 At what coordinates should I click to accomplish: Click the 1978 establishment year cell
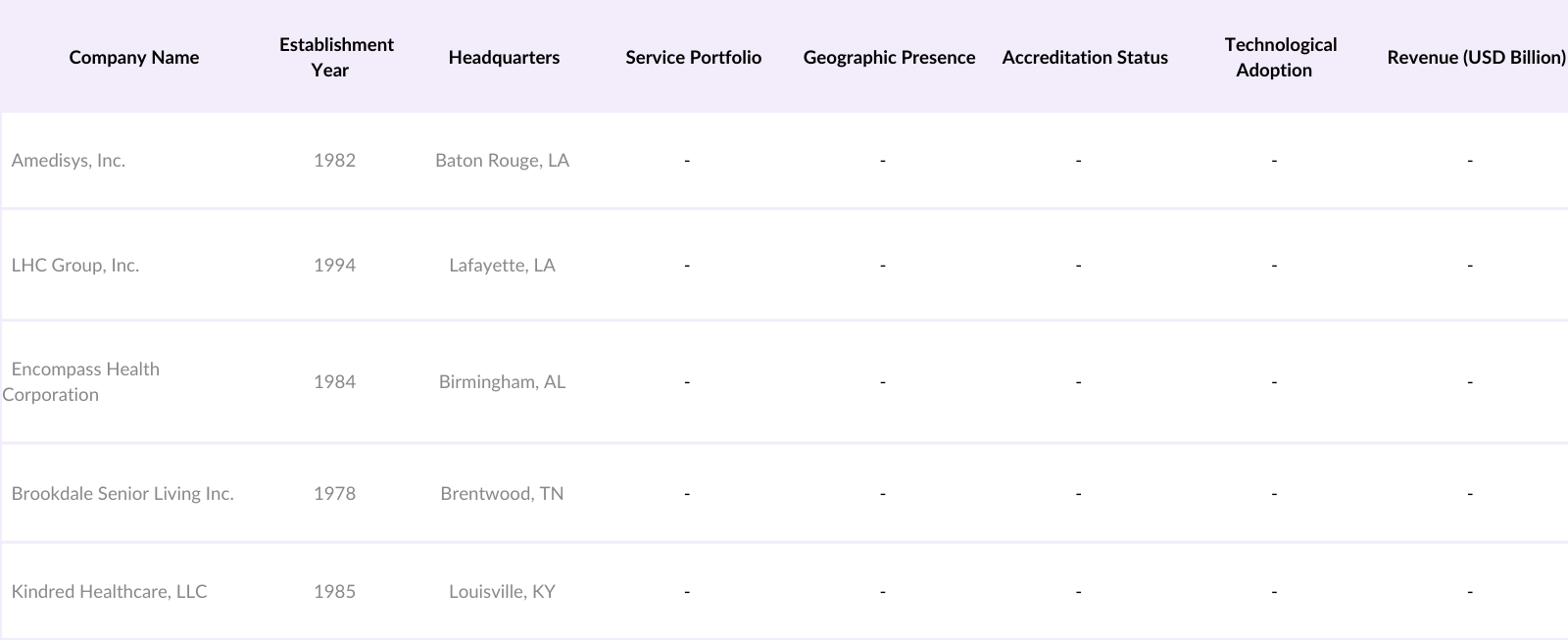coord(334,494)
